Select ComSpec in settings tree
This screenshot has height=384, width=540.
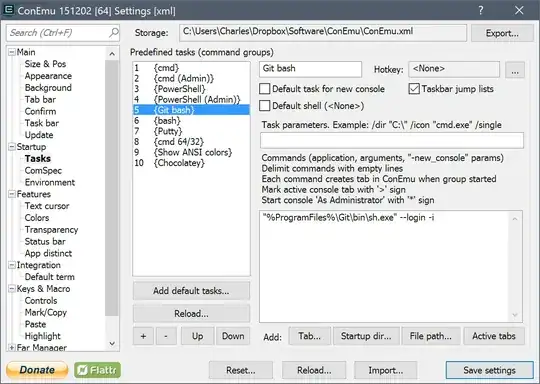[x=43, y=170]
